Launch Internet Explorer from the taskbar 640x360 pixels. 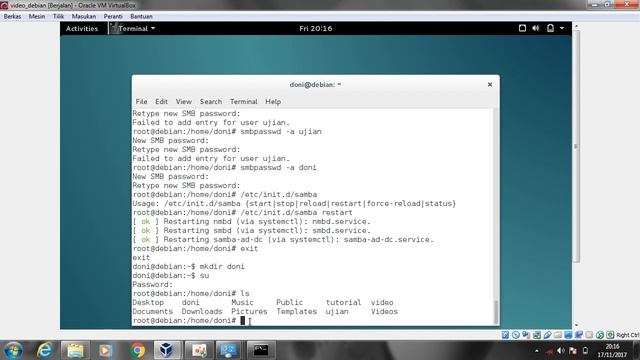[44, 350]
